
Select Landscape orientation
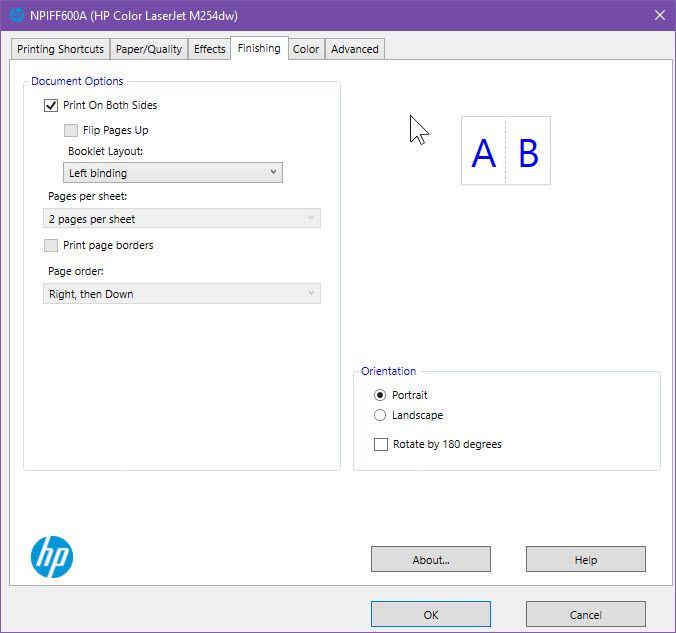pyautogui.click(x=380, y=415)
